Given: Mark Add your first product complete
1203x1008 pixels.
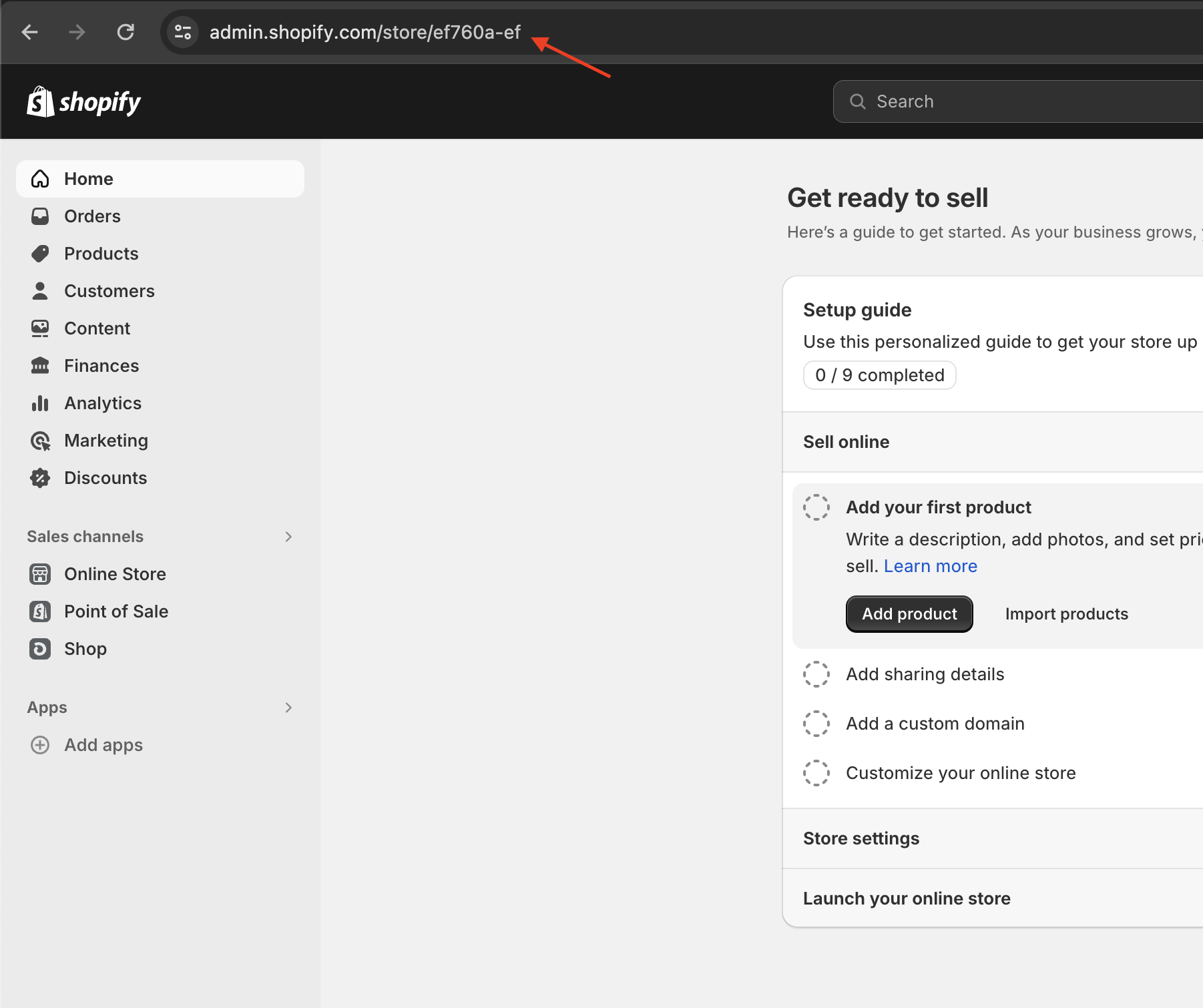Looking at the screenshot, I should click(x=816, y=507).
